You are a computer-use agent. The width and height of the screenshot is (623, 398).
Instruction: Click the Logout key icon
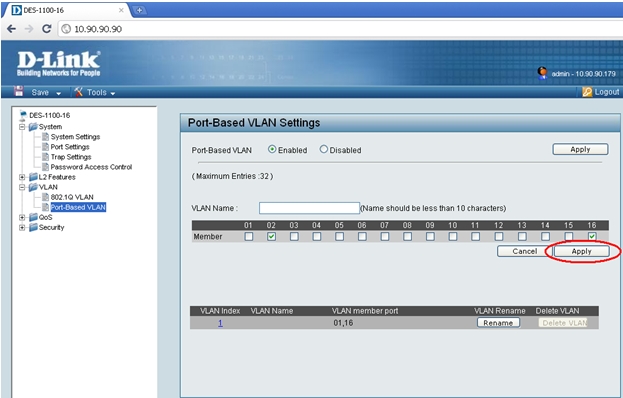(x=587, y=92)
